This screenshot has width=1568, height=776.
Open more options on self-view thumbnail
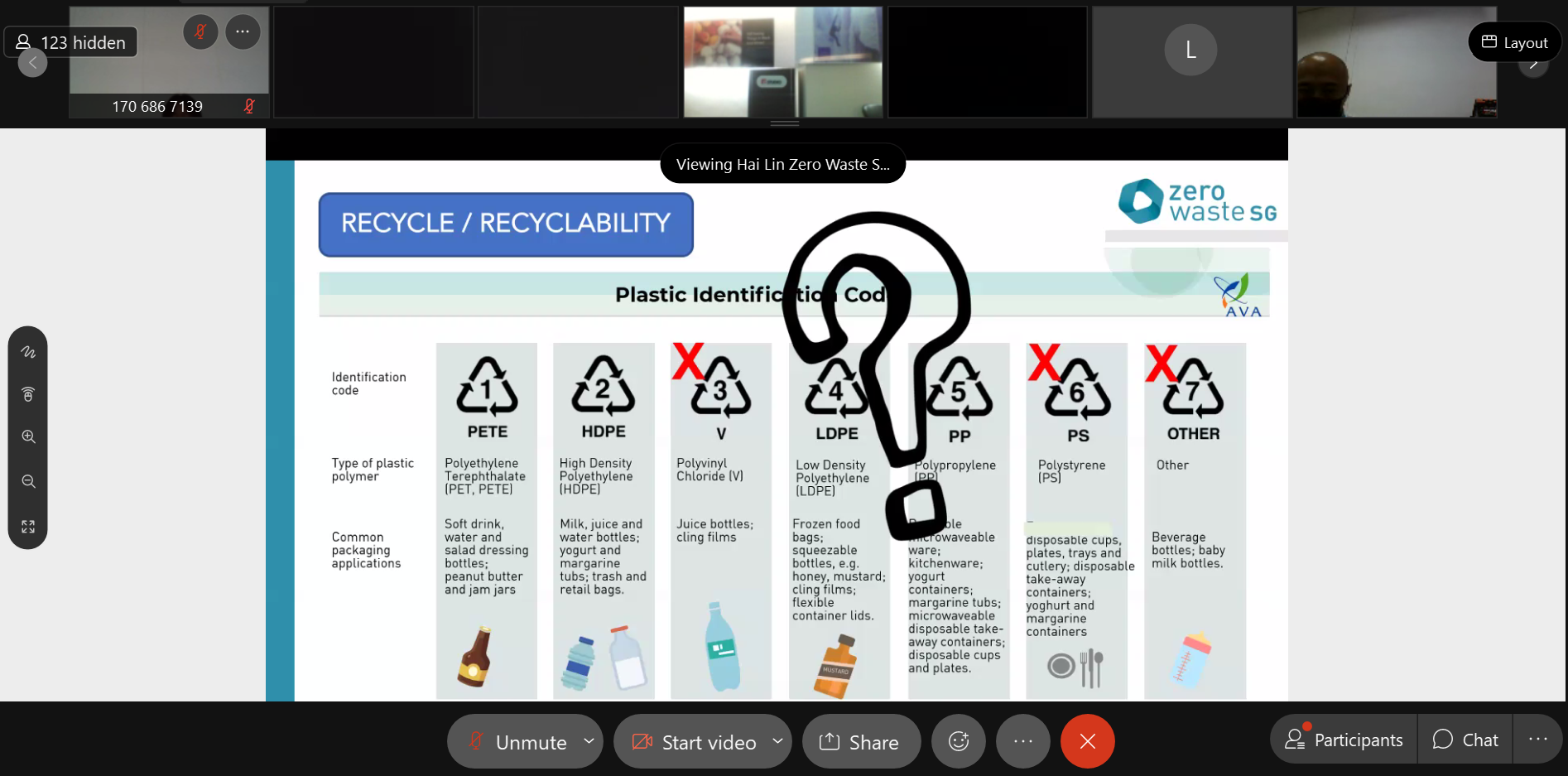(243, 32)
